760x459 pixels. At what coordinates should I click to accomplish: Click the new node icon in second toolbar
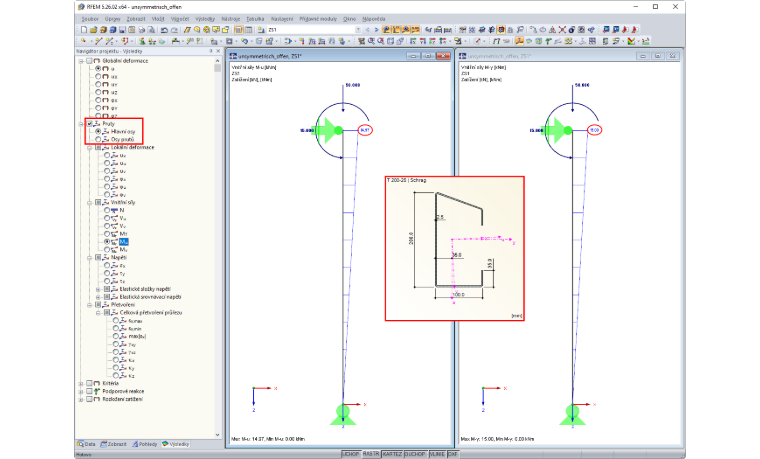coord(83,41)
